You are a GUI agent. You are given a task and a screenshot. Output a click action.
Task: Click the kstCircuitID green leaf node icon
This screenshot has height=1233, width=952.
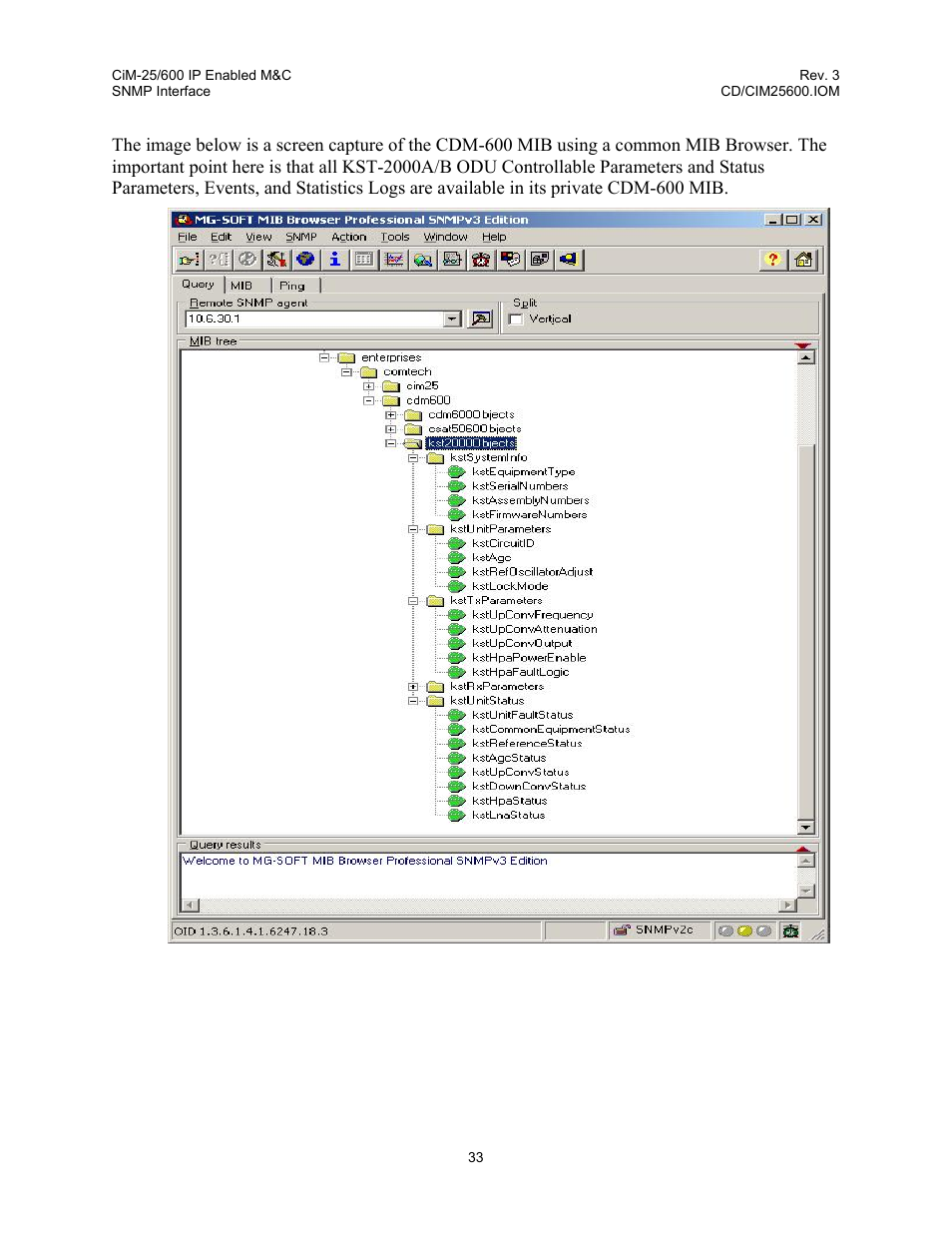tap(457, 544)
